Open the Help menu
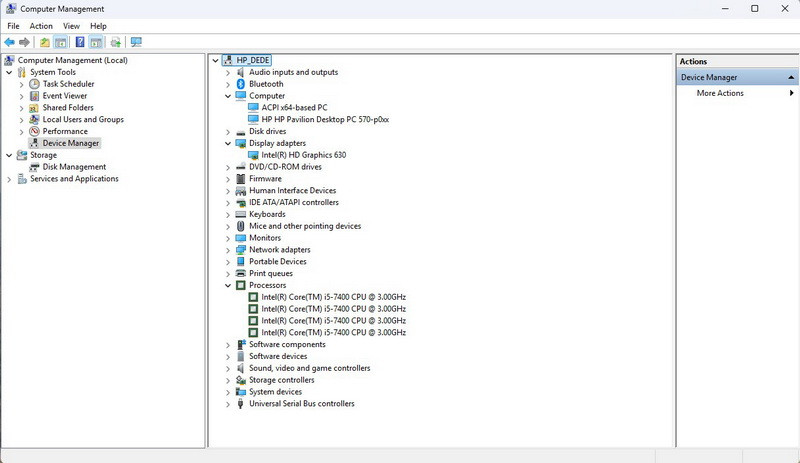 98,26
